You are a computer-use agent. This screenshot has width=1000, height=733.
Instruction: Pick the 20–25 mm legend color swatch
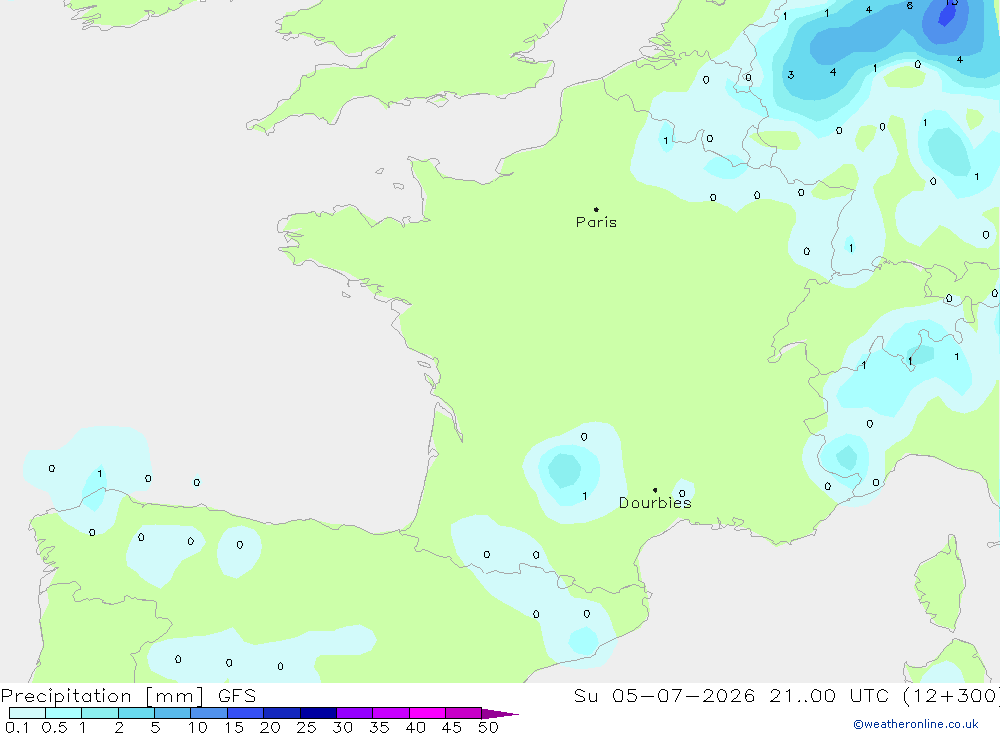tap(282, 713)
